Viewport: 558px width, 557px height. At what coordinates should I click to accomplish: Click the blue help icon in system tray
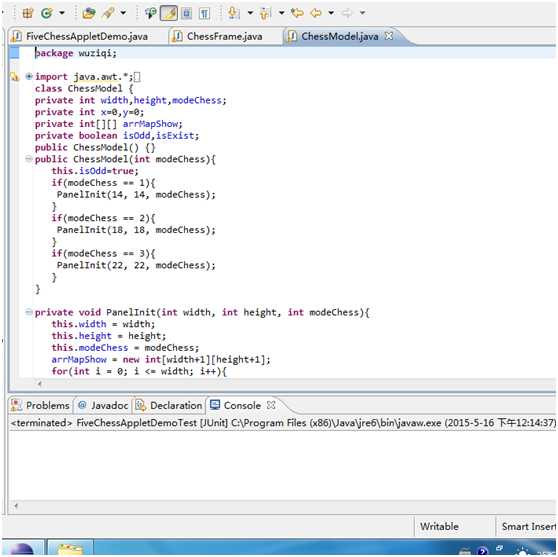pyautogui.click(x=482, y=551)
